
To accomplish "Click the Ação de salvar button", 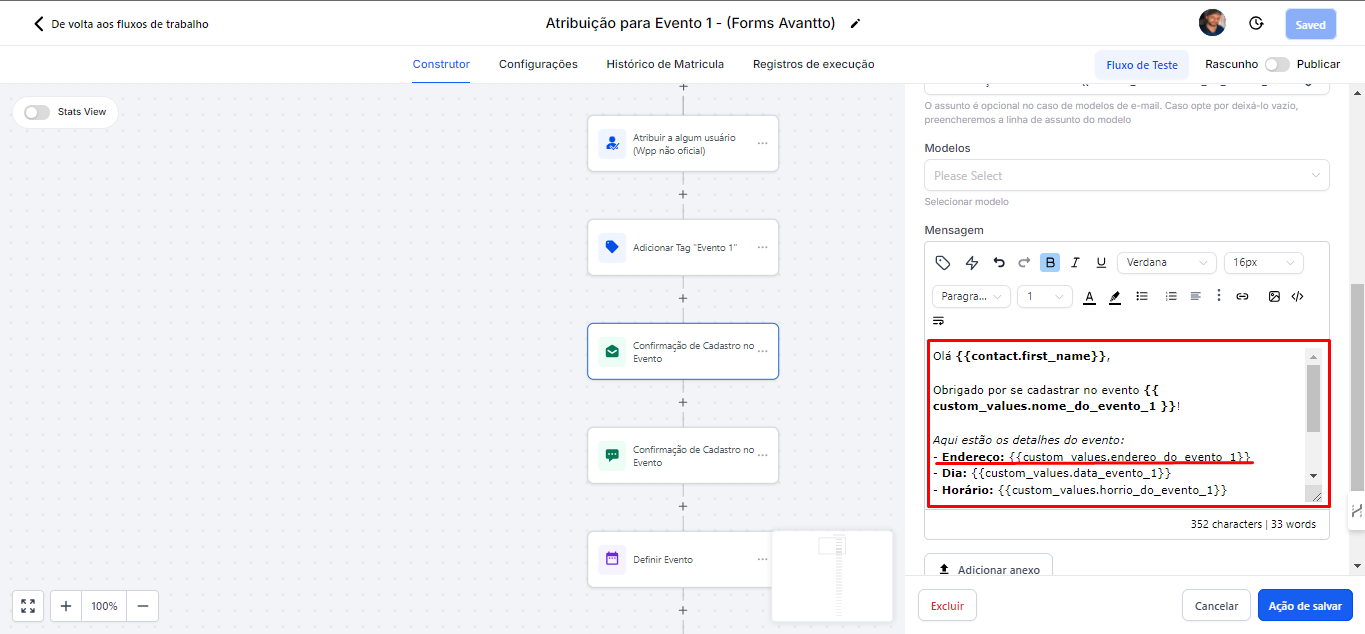I will (x=1304, y=605).
